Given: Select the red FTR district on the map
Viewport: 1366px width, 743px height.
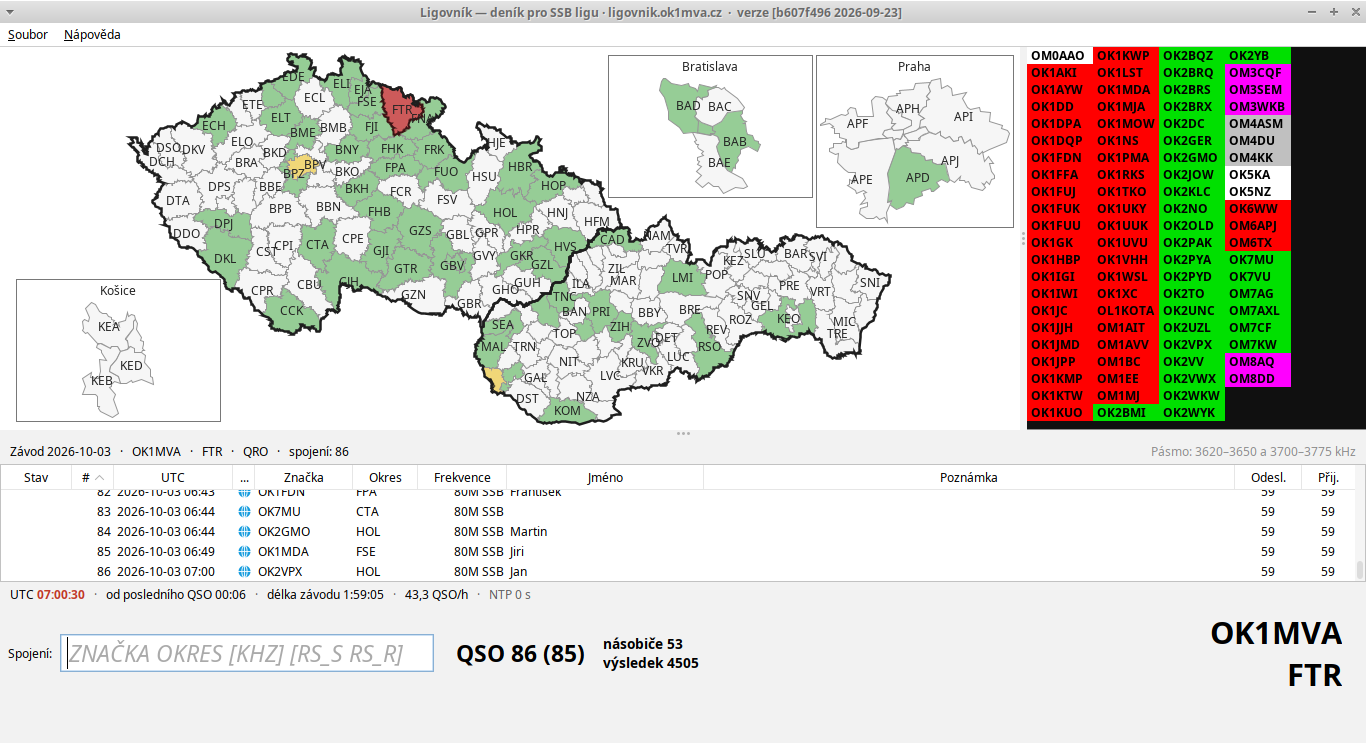Looking at the screenshot, I should point(400,110).
